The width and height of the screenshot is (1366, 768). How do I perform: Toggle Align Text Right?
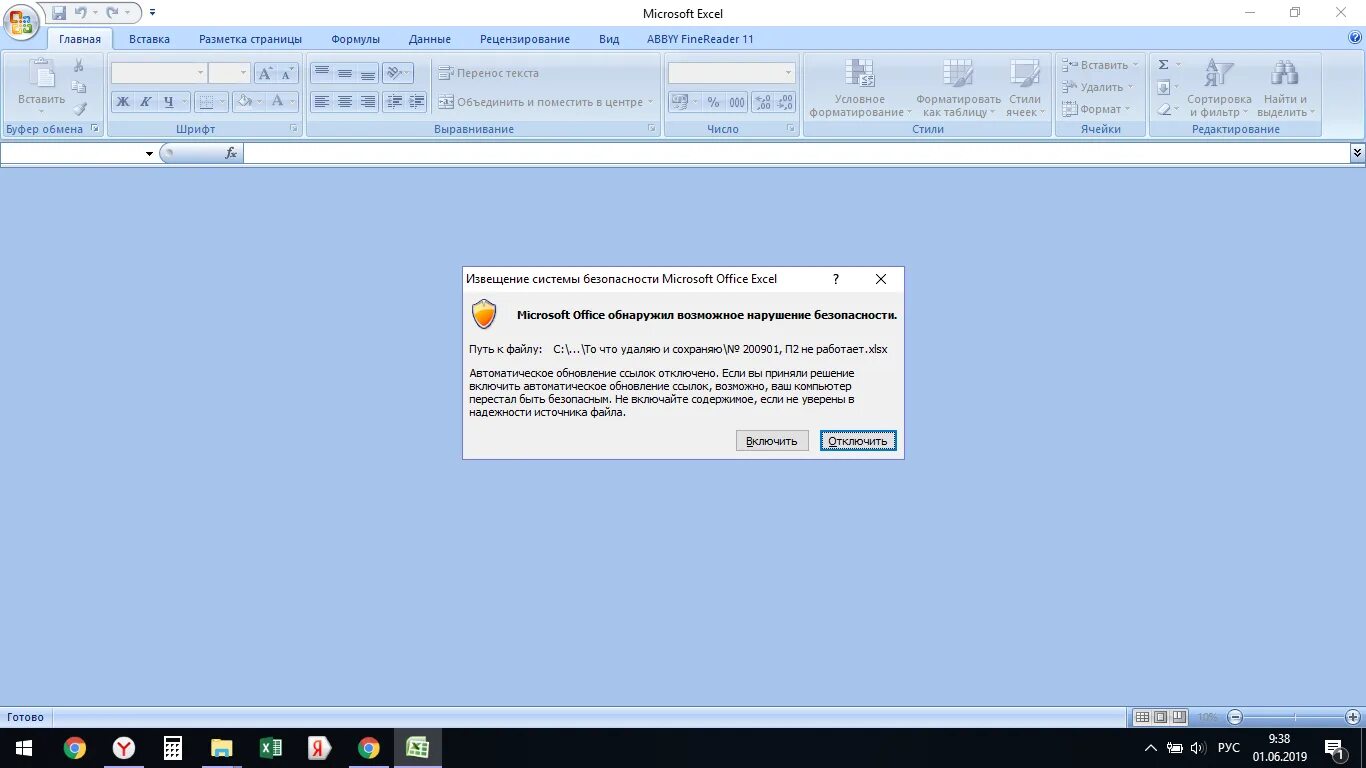pyautogui.click(x=367, y=101)
